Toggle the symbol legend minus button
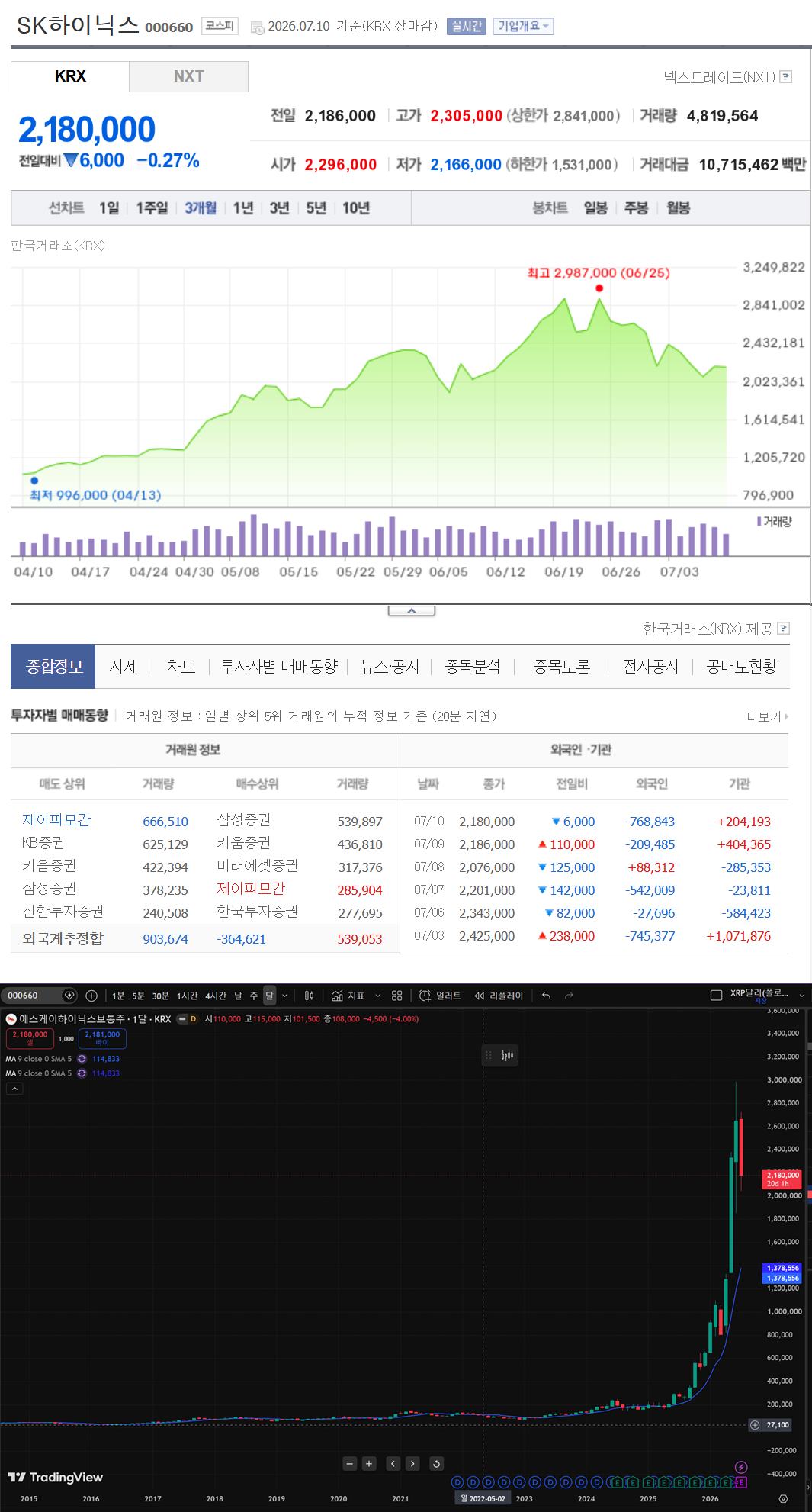 (x=182, y=1018)
